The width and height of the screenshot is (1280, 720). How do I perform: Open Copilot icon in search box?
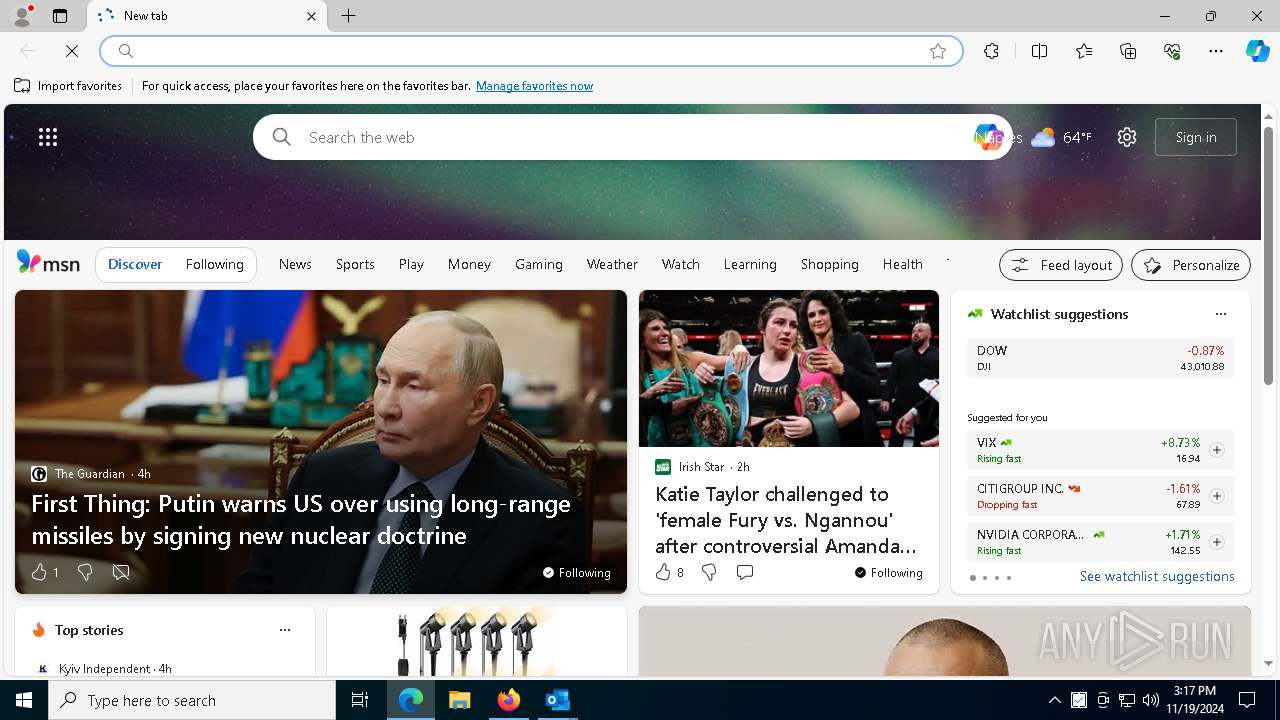[x=988, y=137]
